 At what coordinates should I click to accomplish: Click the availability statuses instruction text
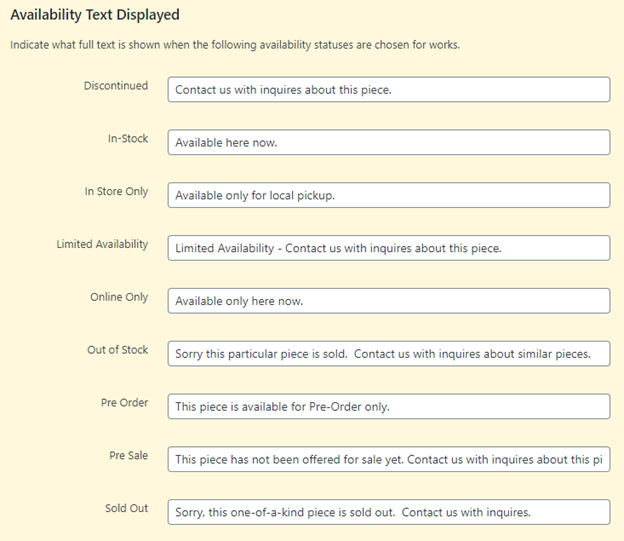(x=235, y=45)
